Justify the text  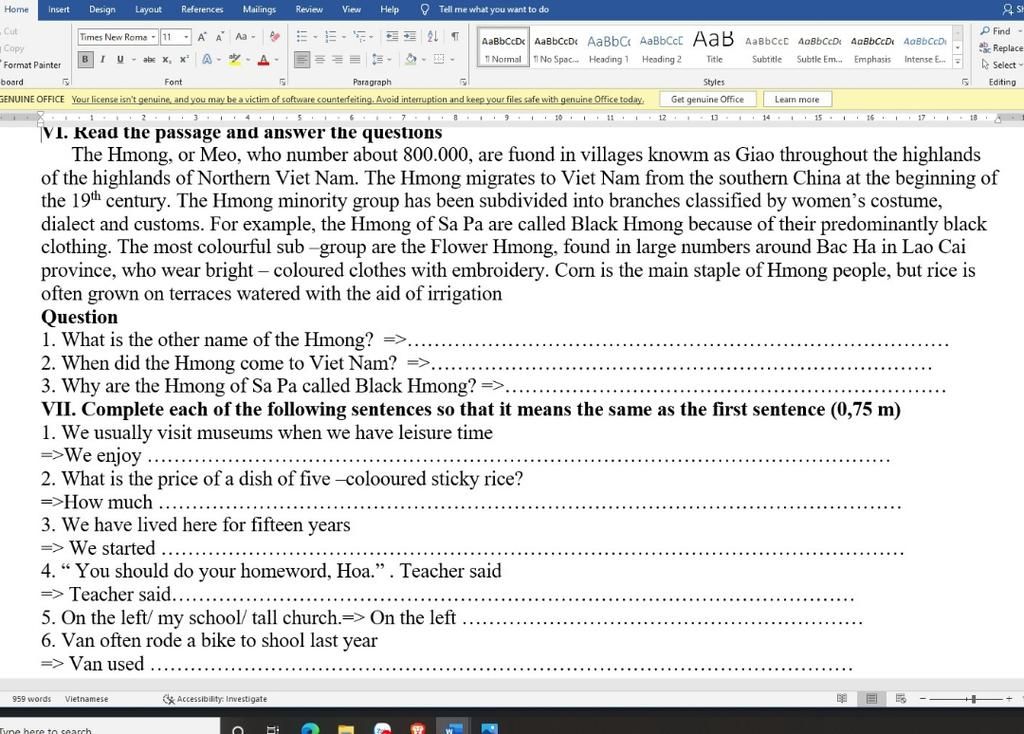click(x=355, y=59)
